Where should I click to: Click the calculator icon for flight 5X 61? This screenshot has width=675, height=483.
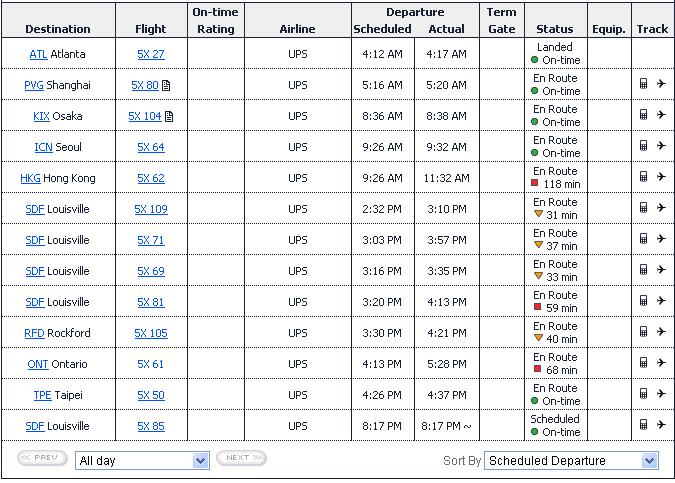pyautogui.click(x=643, y=362)
